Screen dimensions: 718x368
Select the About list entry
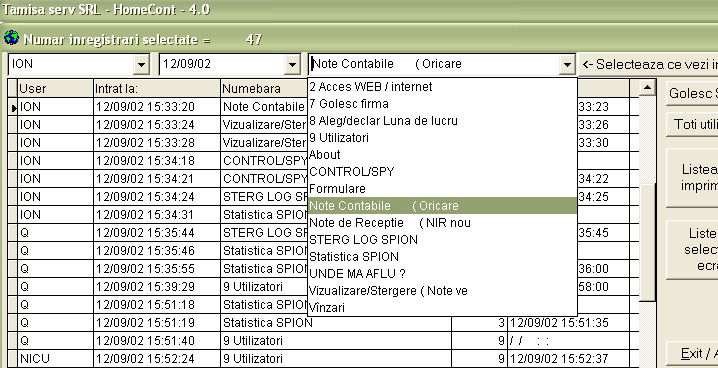pos(442,154)
